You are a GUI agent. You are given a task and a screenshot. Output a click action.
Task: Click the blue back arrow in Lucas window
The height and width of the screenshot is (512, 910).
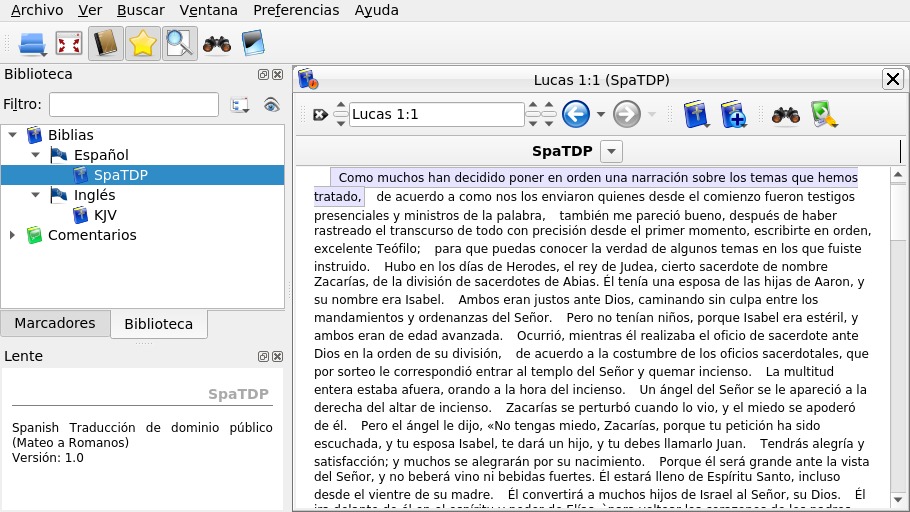[575, 114]
